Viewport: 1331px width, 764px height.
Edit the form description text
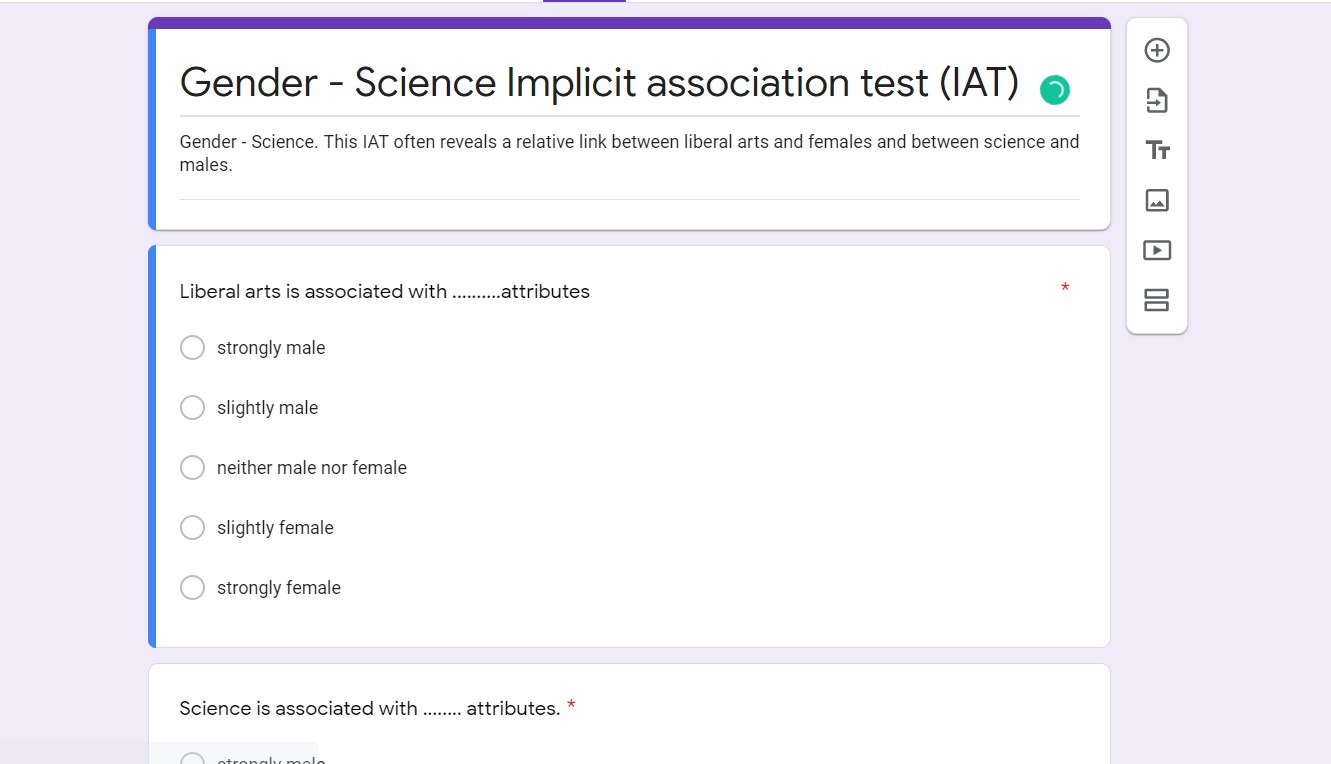click(629, 153)
